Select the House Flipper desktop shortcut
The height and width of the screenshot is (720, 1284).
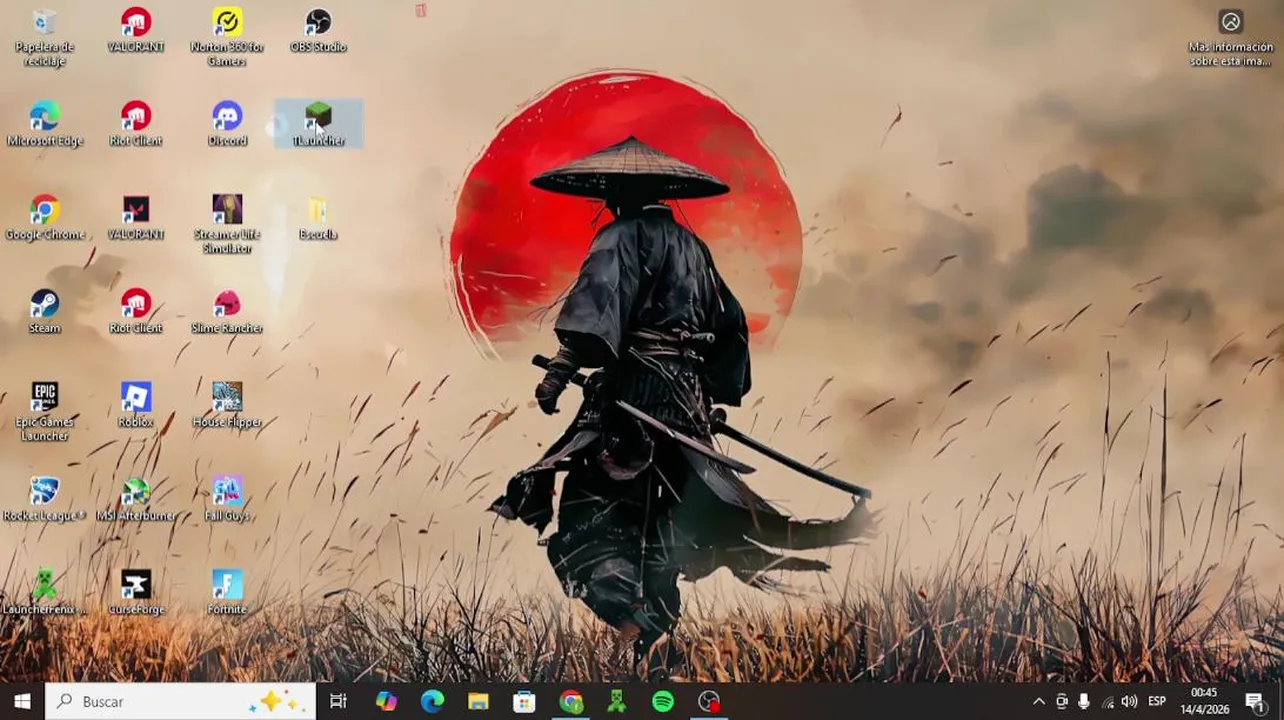click(x=227, y=405)
